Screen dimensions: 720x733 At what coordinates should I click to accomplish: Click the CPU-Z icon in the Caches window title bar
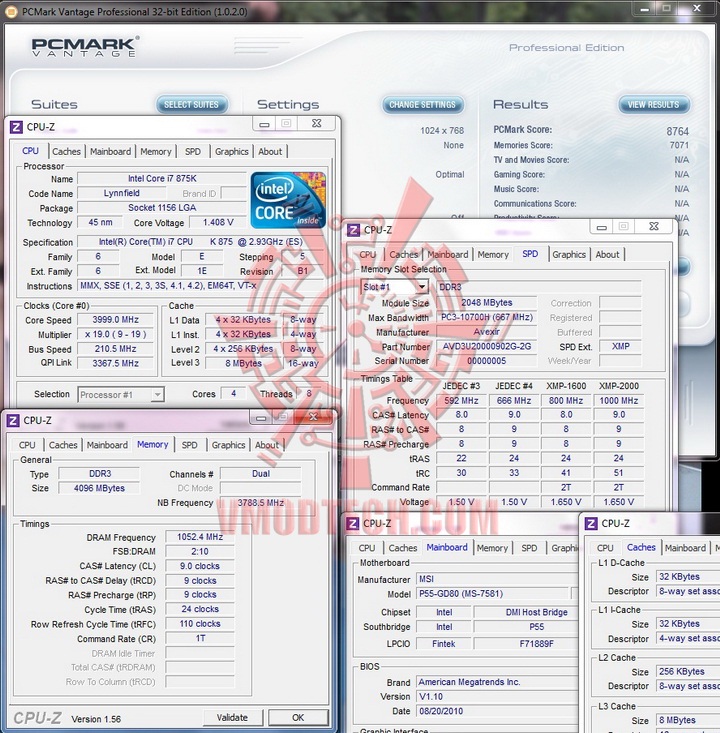(591, 524)
